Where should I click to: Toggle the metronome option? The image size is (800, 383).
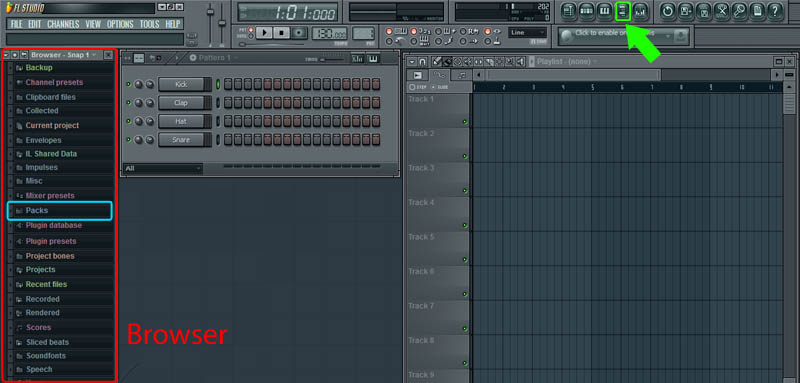389,42
